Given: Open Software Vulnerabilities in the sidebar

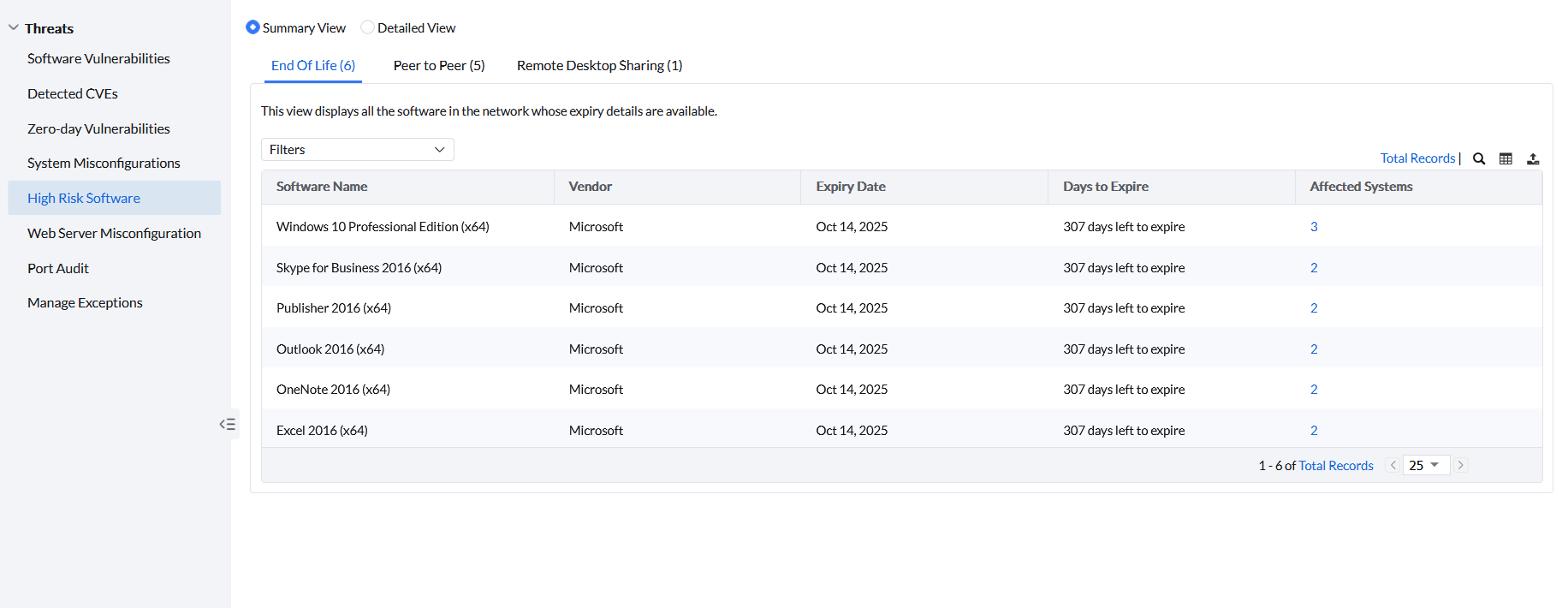Looking at the screenshot, I should pyautogui.click(x=98, y=58).
